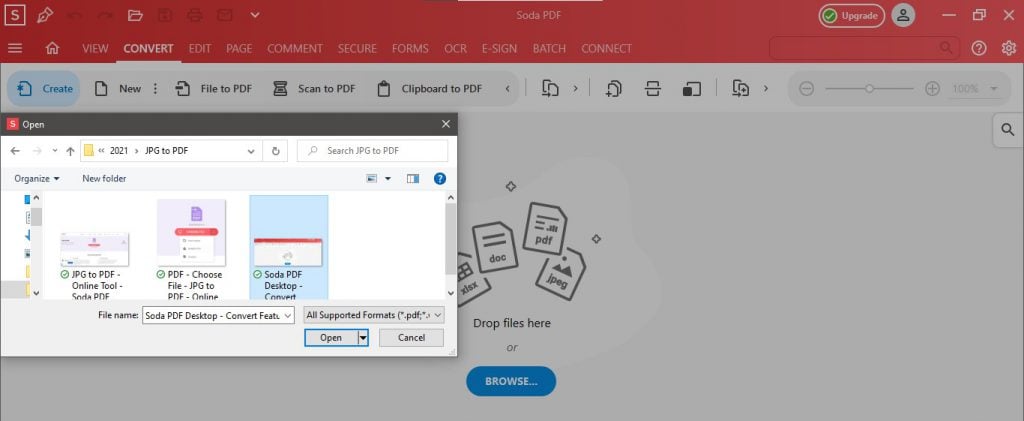Click the BROWSE... button

511,381
